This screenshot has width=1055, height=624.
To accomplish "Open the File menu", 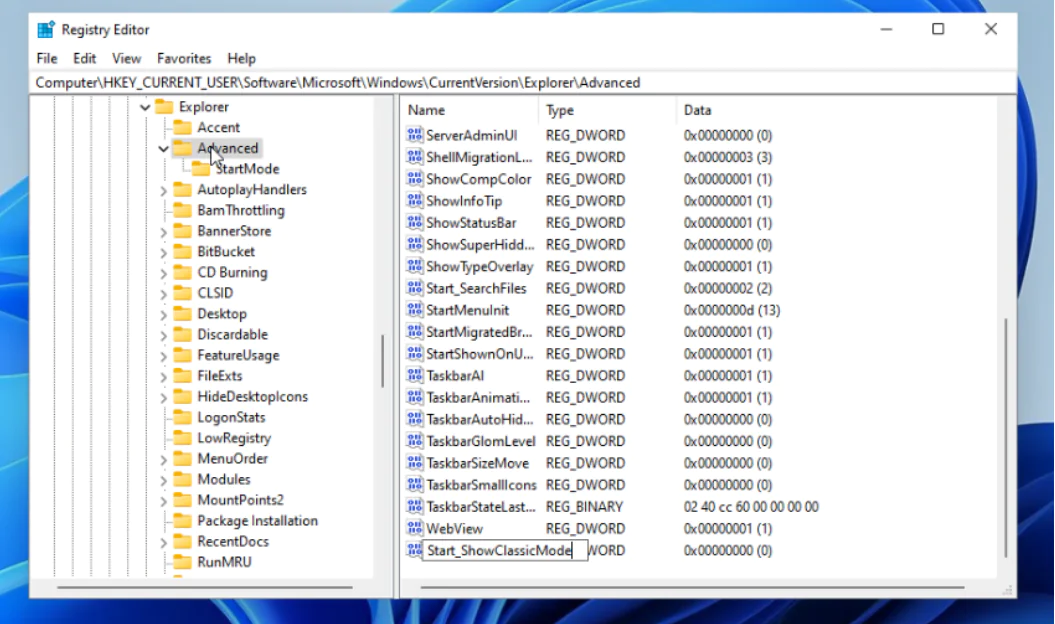I will [46, 58].
